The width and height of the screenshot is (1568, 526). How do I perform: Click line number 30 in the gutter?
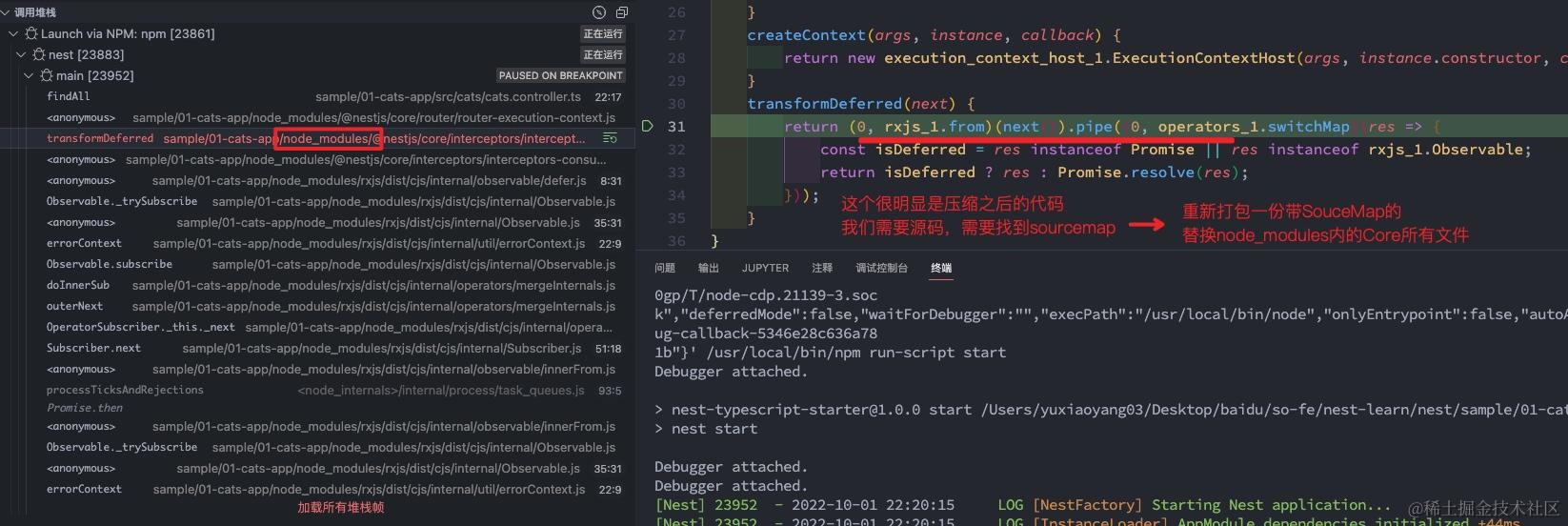point(676,104)
